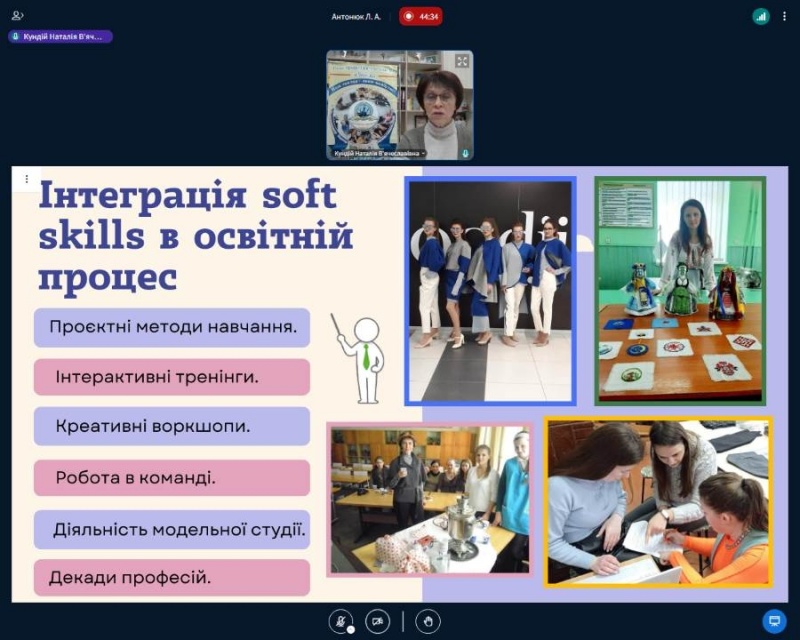Click the red recording indicator
Viewport: 800px width, 640px height.
pyautogui.click(x=420, y=16)
